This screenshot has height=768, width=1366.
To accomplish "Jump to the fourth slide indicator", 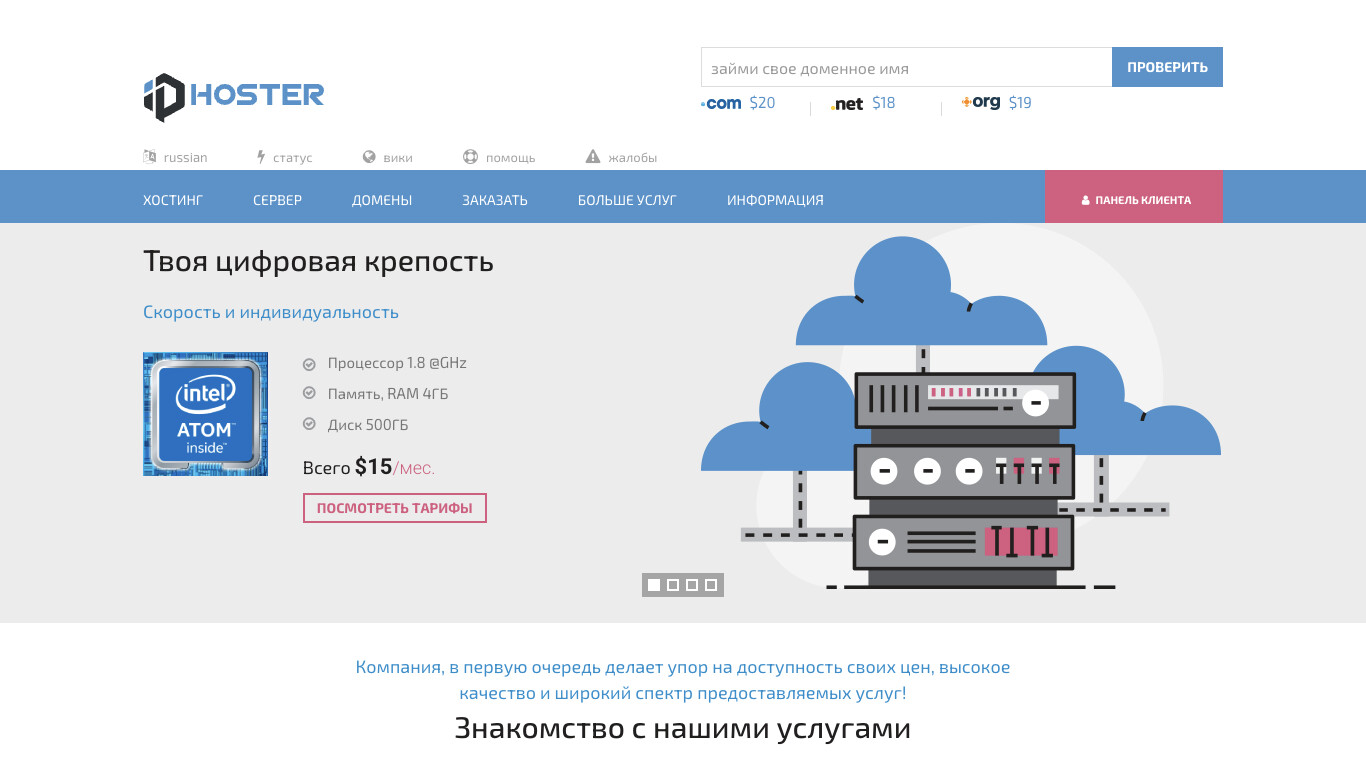I will (x=711, y=585).
